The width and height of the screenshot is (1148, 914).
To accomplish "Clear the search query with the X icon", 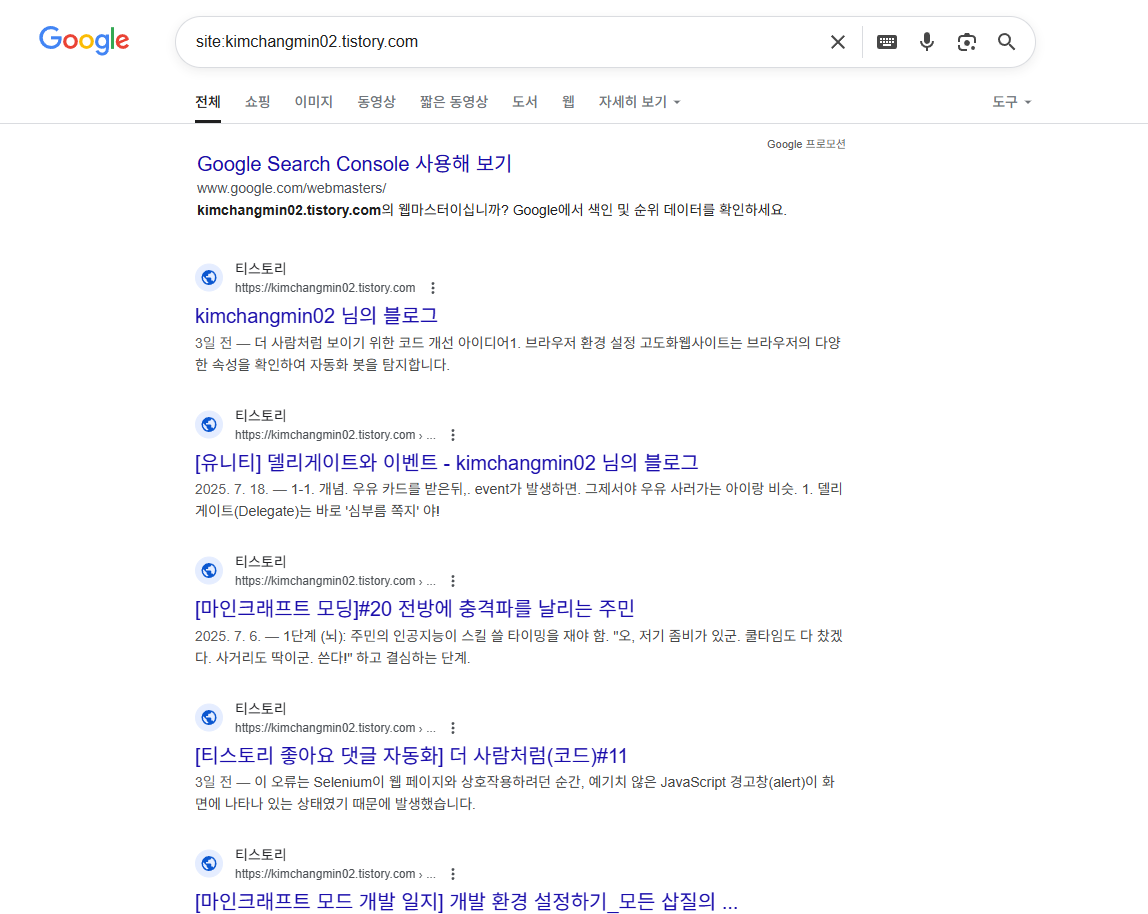I will 838,42.
